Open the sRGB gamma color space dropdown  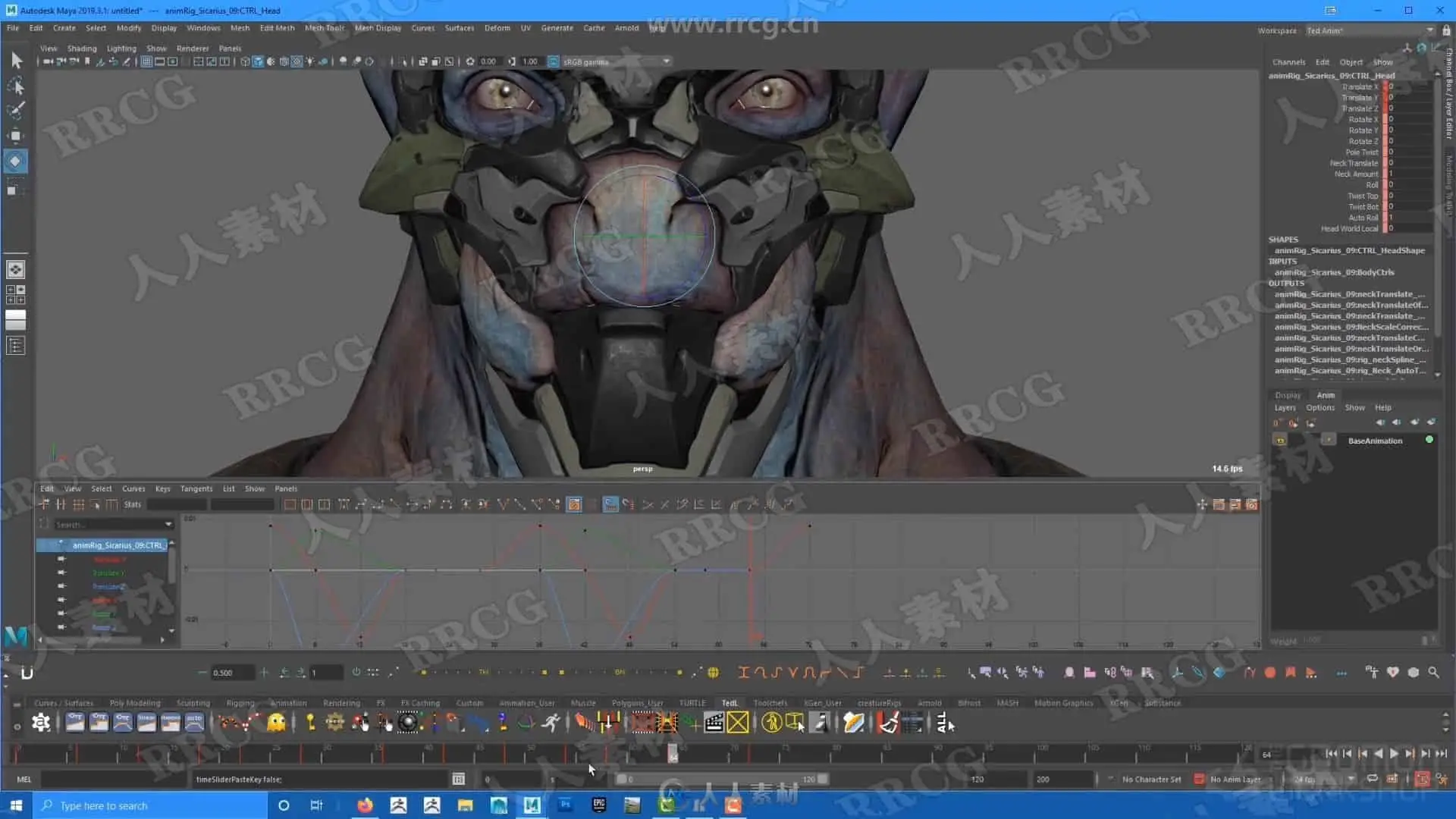pyautogui.click(x=617, y=61)
